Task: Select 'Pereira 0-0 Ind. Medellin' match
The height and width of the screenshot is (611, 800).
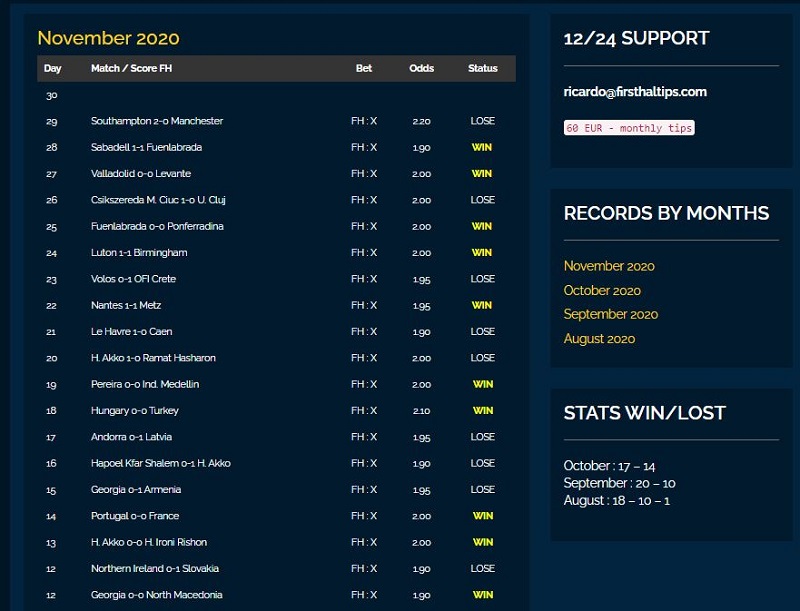Action: [145, 384]
